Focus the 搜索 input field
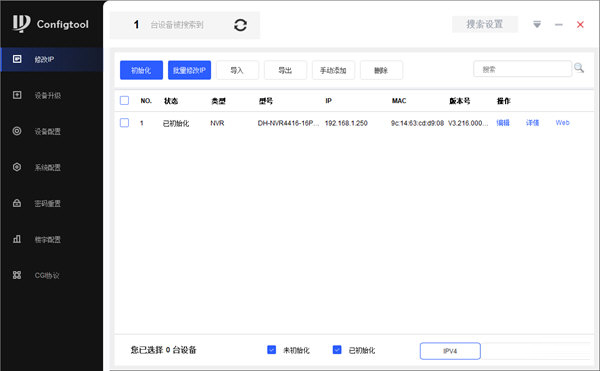Image resolution: width=600 pixels, height=371 pixels. click(x=522, y=69)
